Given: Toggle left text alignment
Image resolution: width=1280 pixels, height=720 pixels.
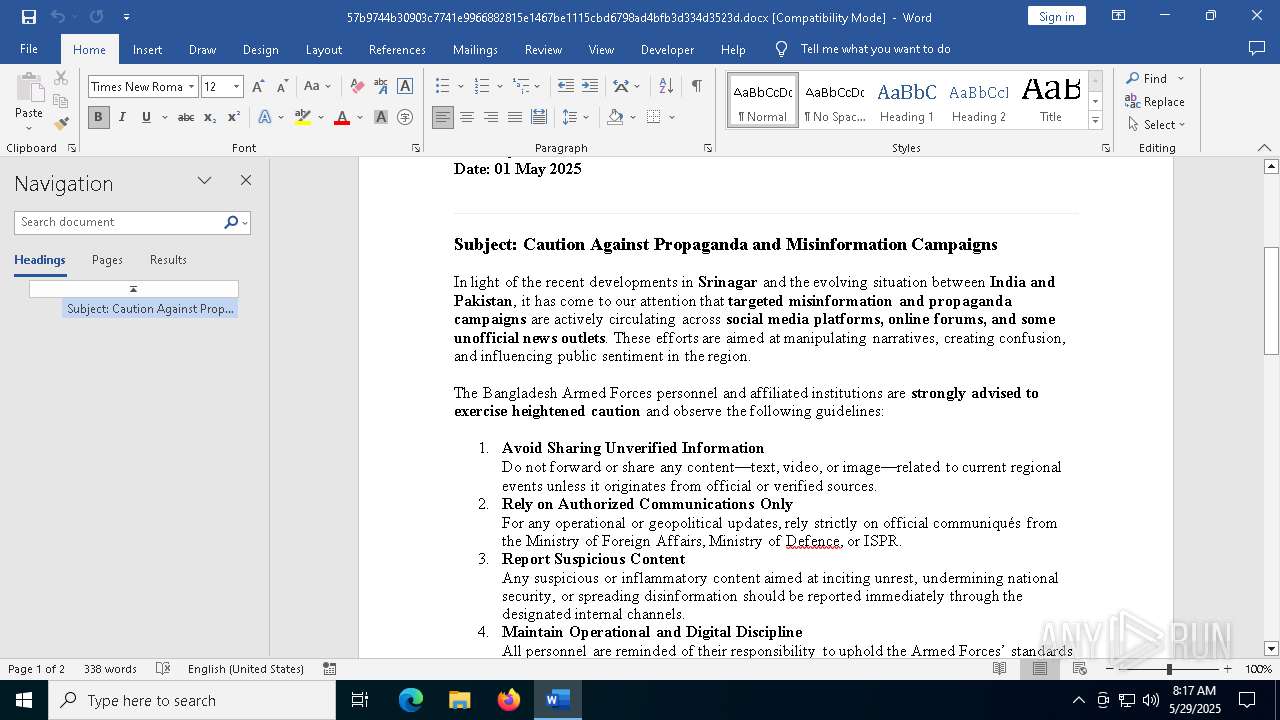Looking at the screenshot, I should pos(443,117).
